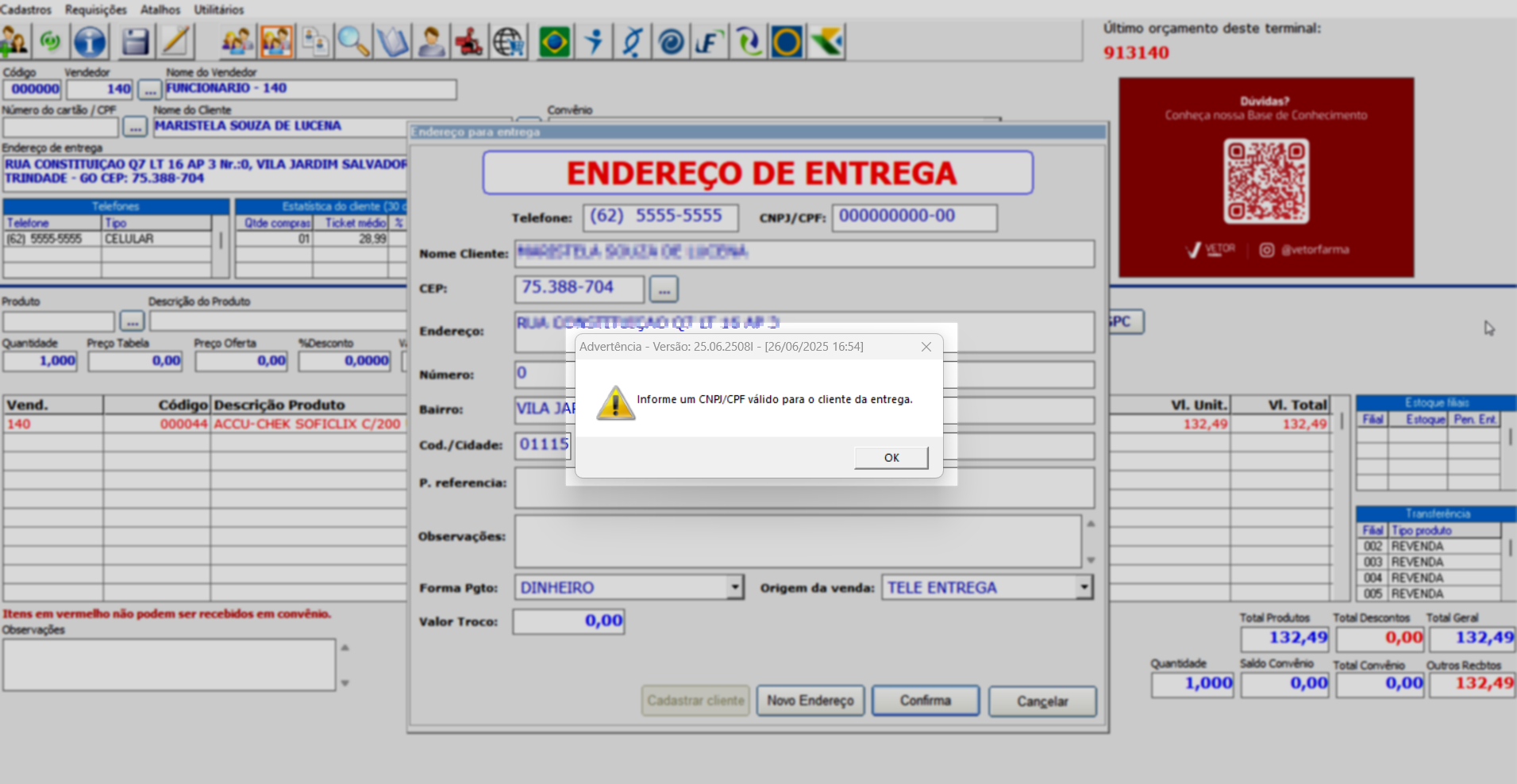
Task: Click the Total Geral value 132,49
Action: (1473, 638)
